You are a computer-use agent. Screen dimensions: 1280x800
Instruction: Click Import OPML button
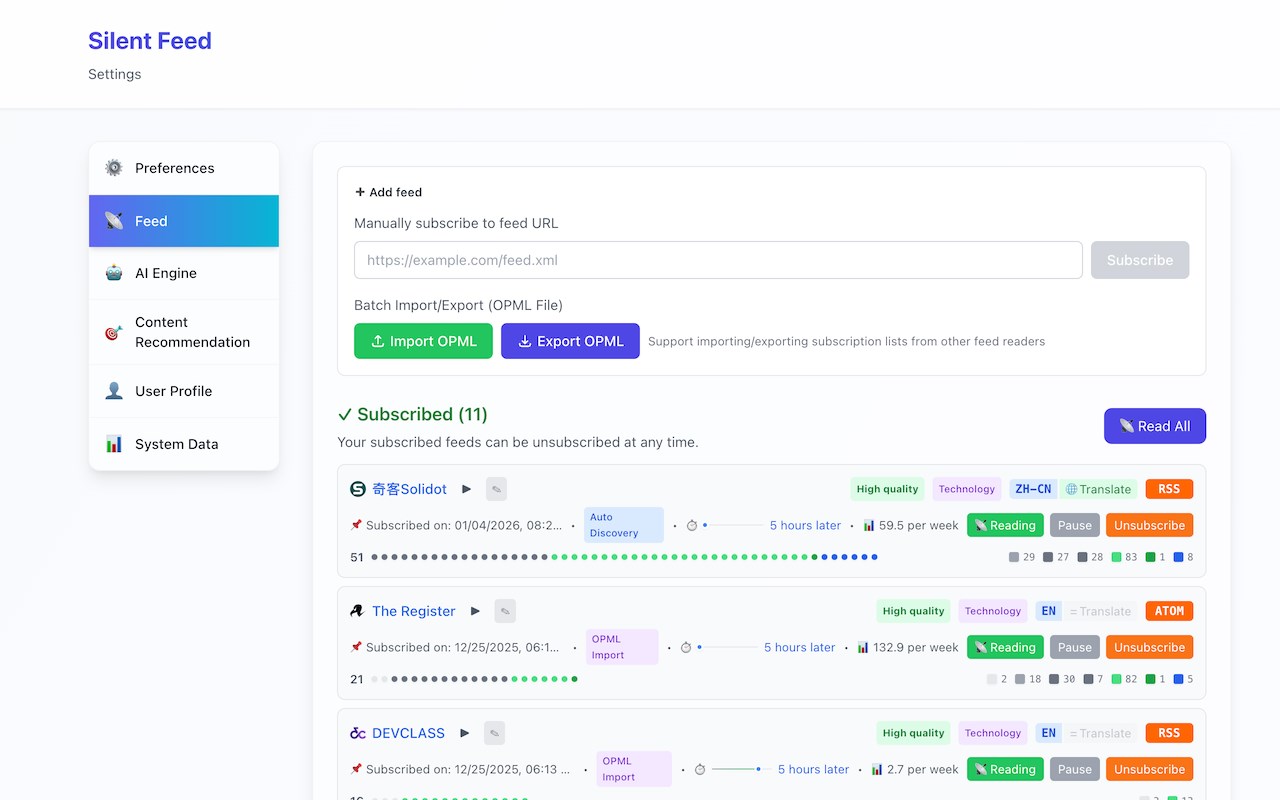tap(423, 341)
